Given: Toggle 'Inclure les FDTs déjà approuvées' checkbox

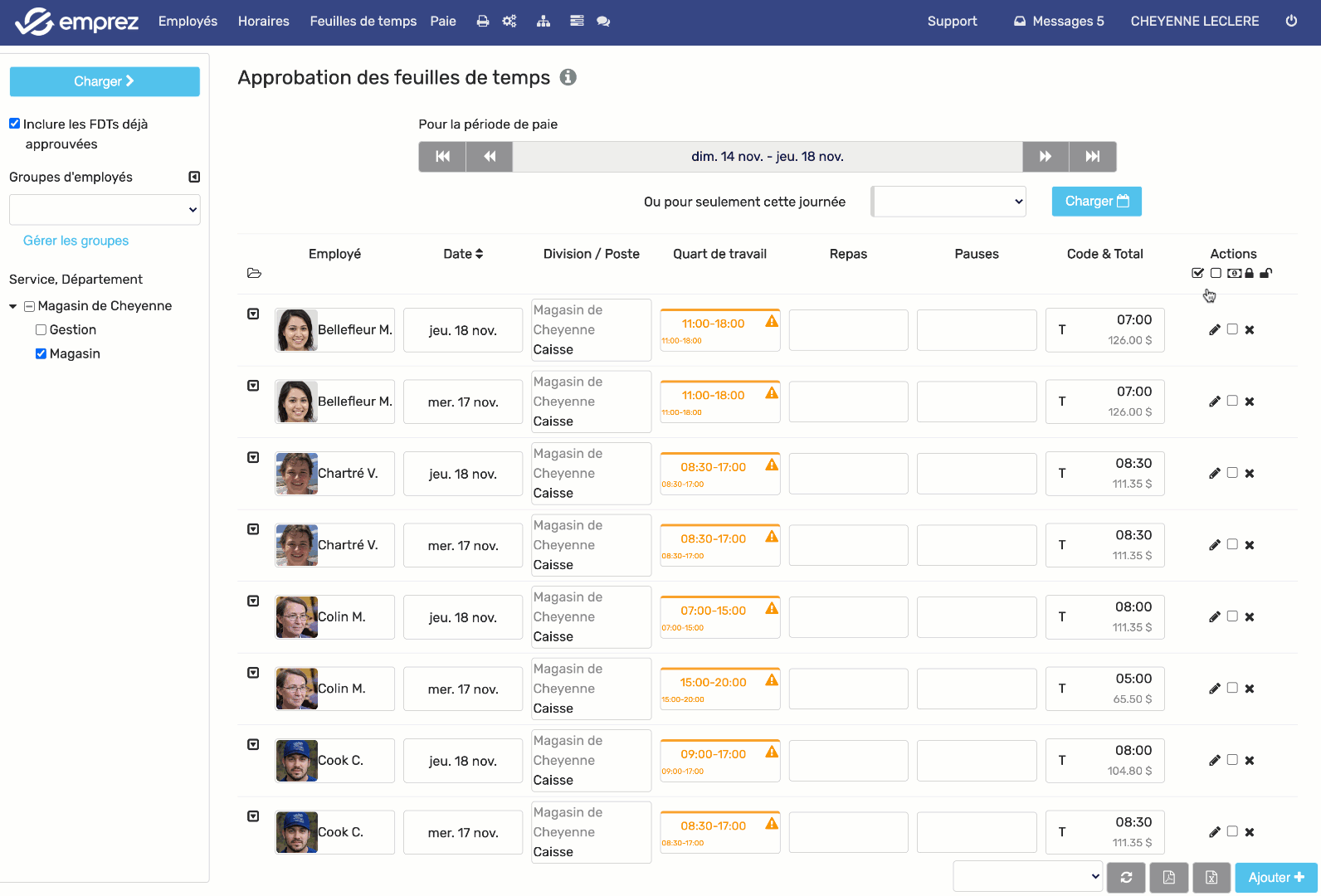Looking at the screenshot, I should click(x=15, y=124).
